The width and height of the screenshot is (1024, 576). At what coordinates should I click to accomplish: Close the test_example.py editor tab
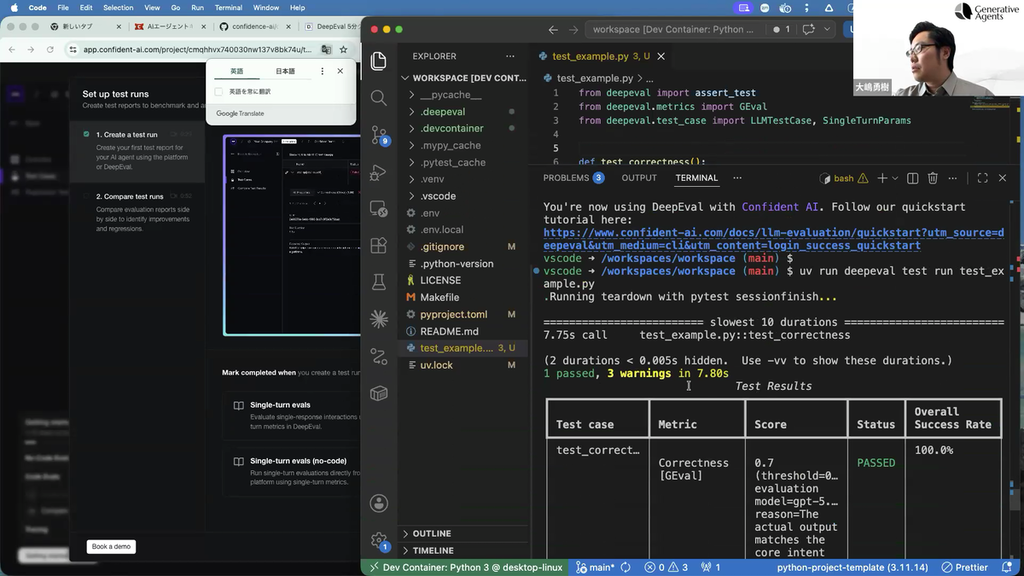pyautogui.click(x=661, y=56)
